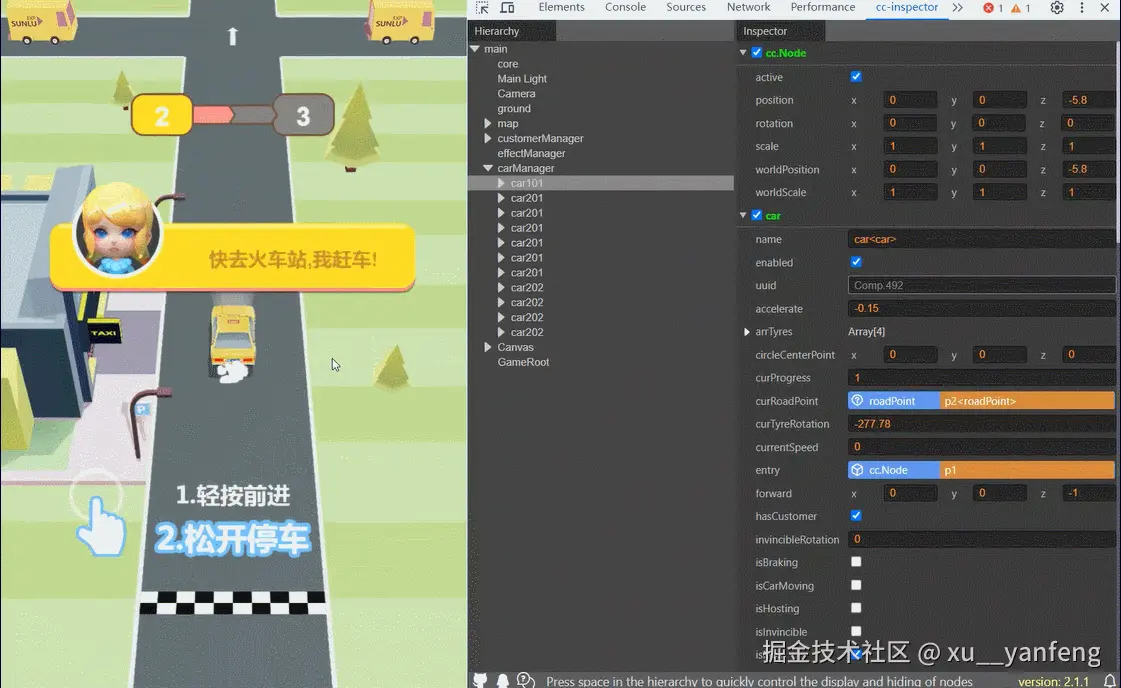Viewport: 1121px width, 688px height.
Task: Click the accelerate value field
Action: pos(981,308)
